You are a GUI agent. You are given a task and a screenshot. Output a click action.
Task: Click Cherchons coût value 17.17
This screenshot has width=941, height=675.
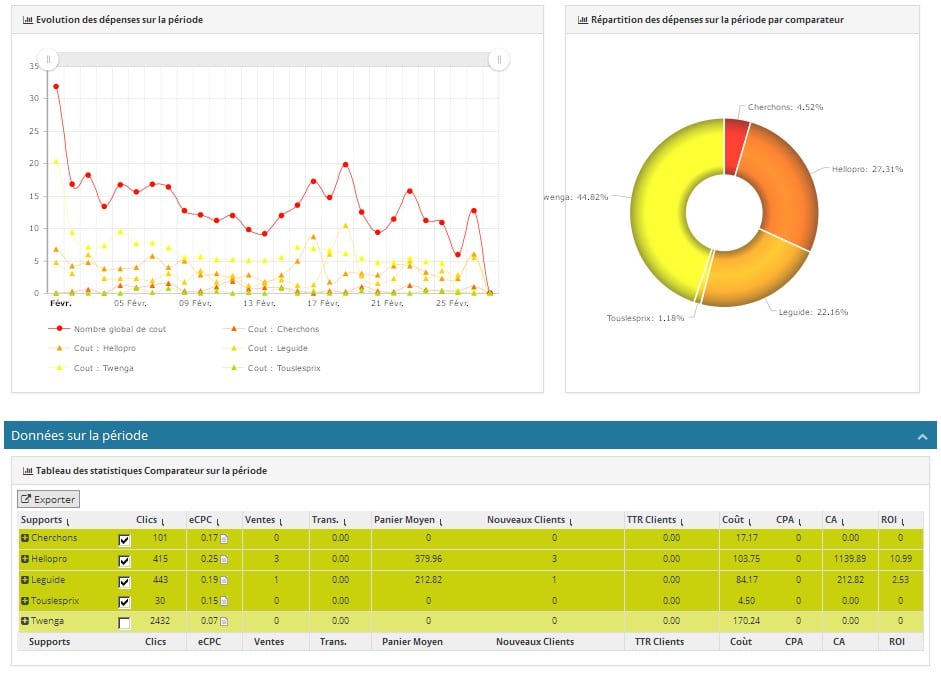[x=747, y=538]
